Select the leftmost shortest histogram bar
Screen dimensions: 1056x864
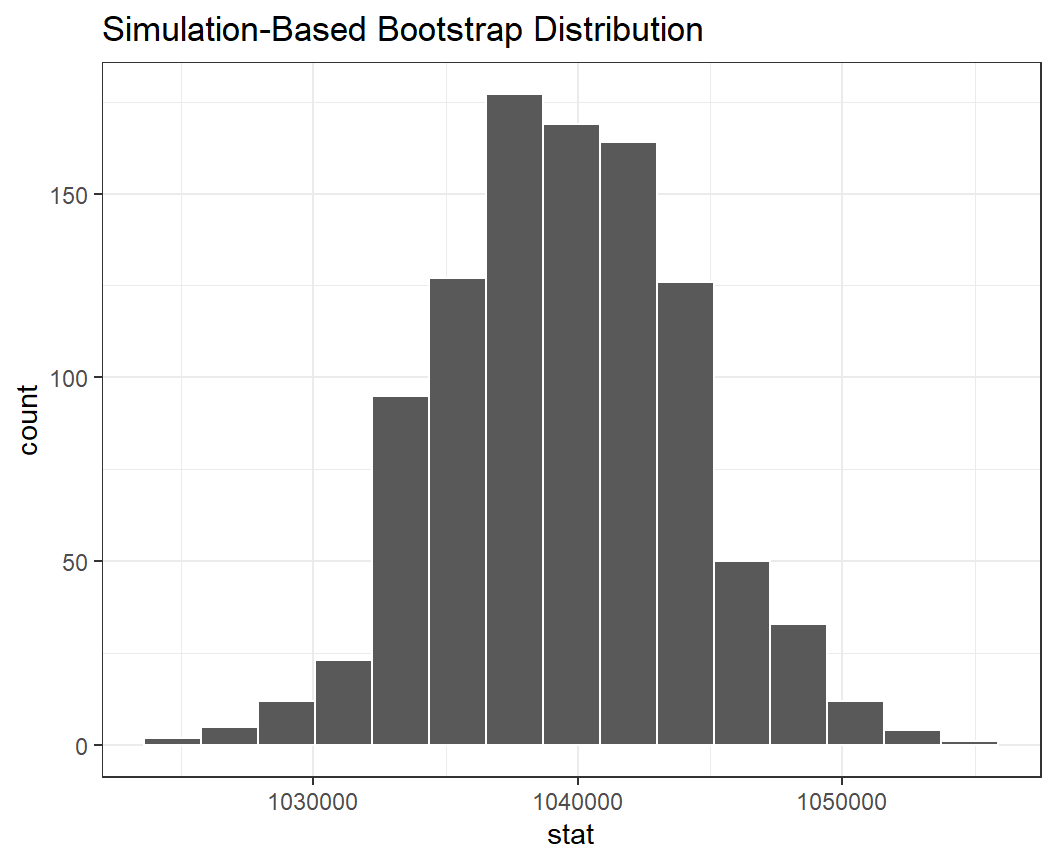(172, 742)
